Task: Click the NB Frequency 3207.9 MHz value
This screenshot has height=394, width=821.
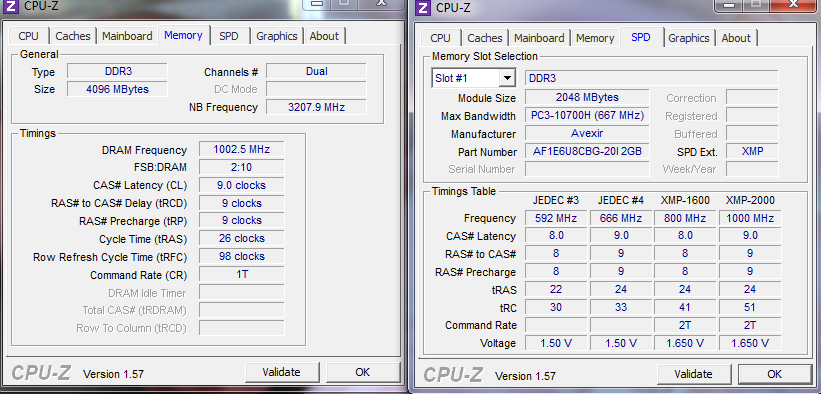Action: [316, 107]
